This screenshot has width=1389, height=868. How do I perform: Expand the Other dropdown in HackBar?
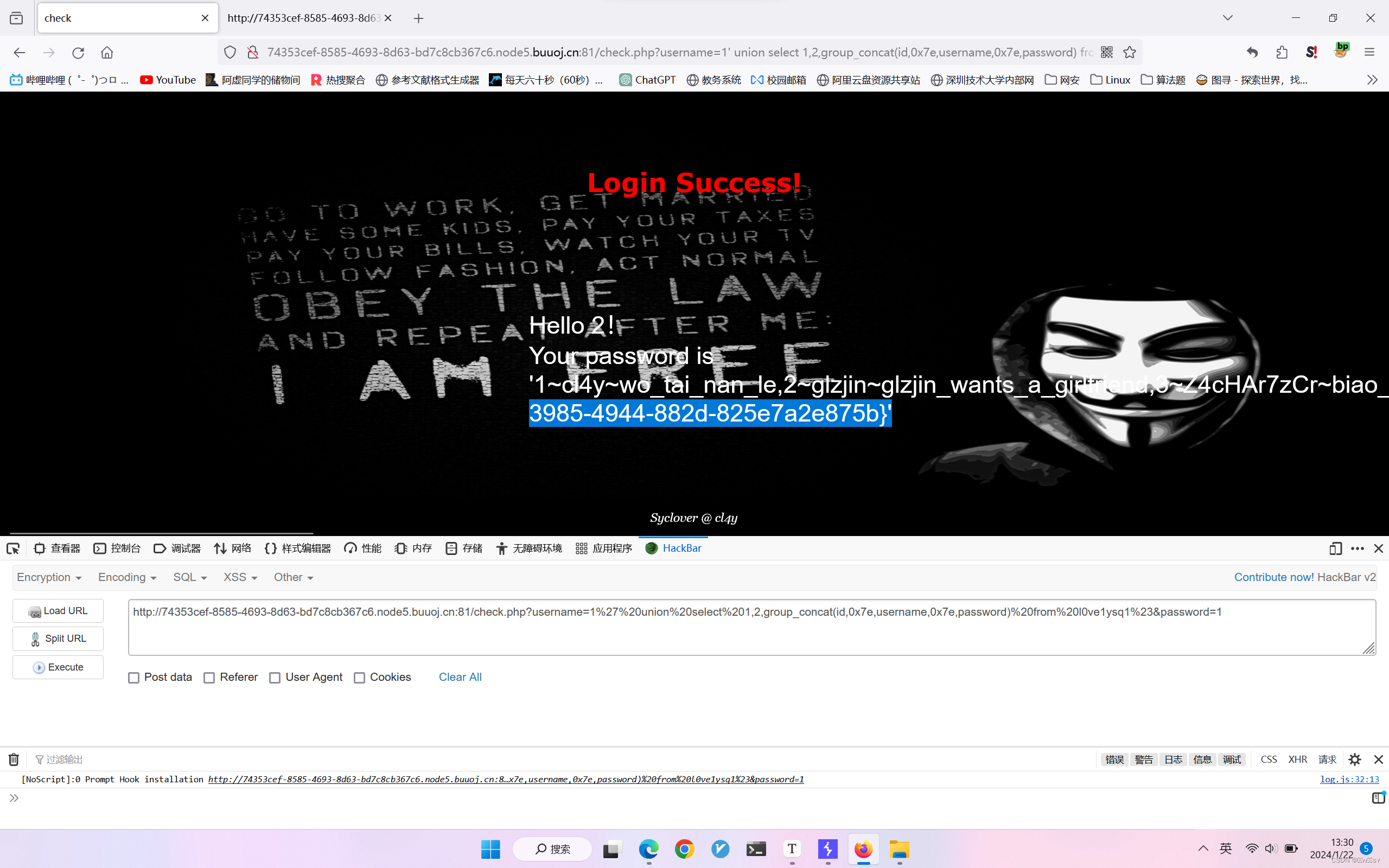pyautogui.click(x=294, y=578)
